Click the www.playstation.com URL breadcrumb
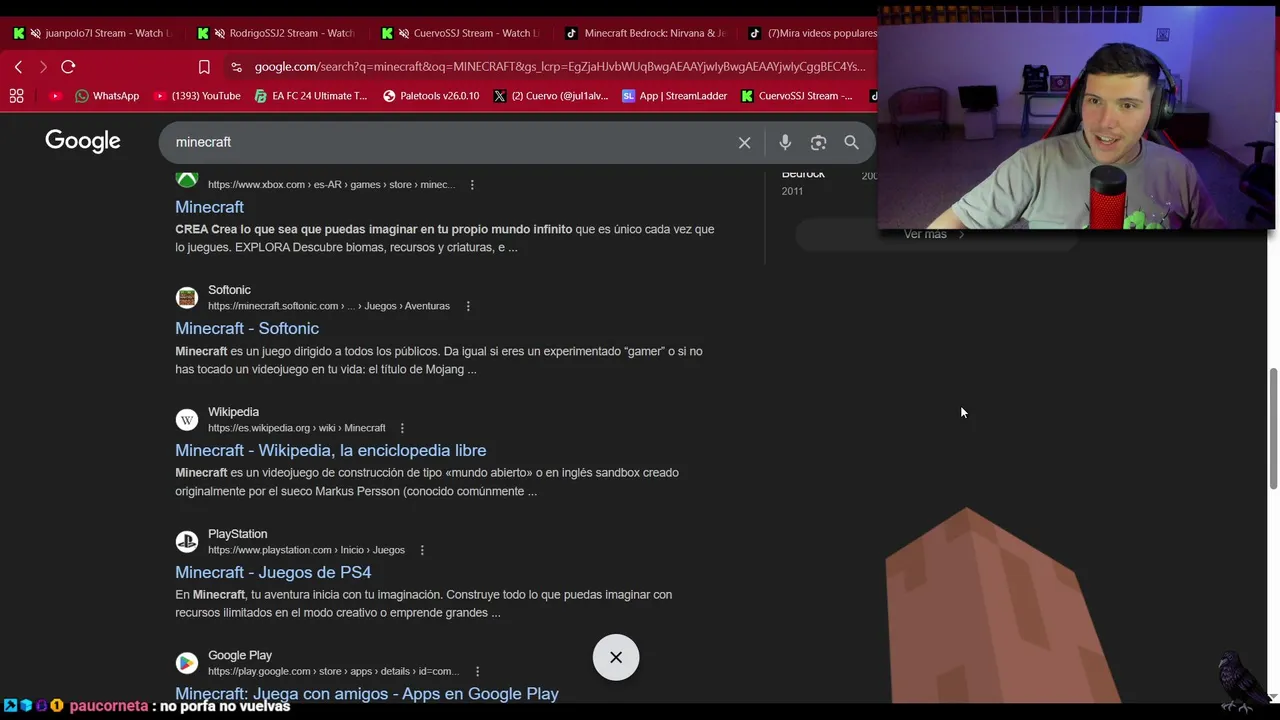The width and height of the screenshot is (1280, 720). [x=306, y=550]
